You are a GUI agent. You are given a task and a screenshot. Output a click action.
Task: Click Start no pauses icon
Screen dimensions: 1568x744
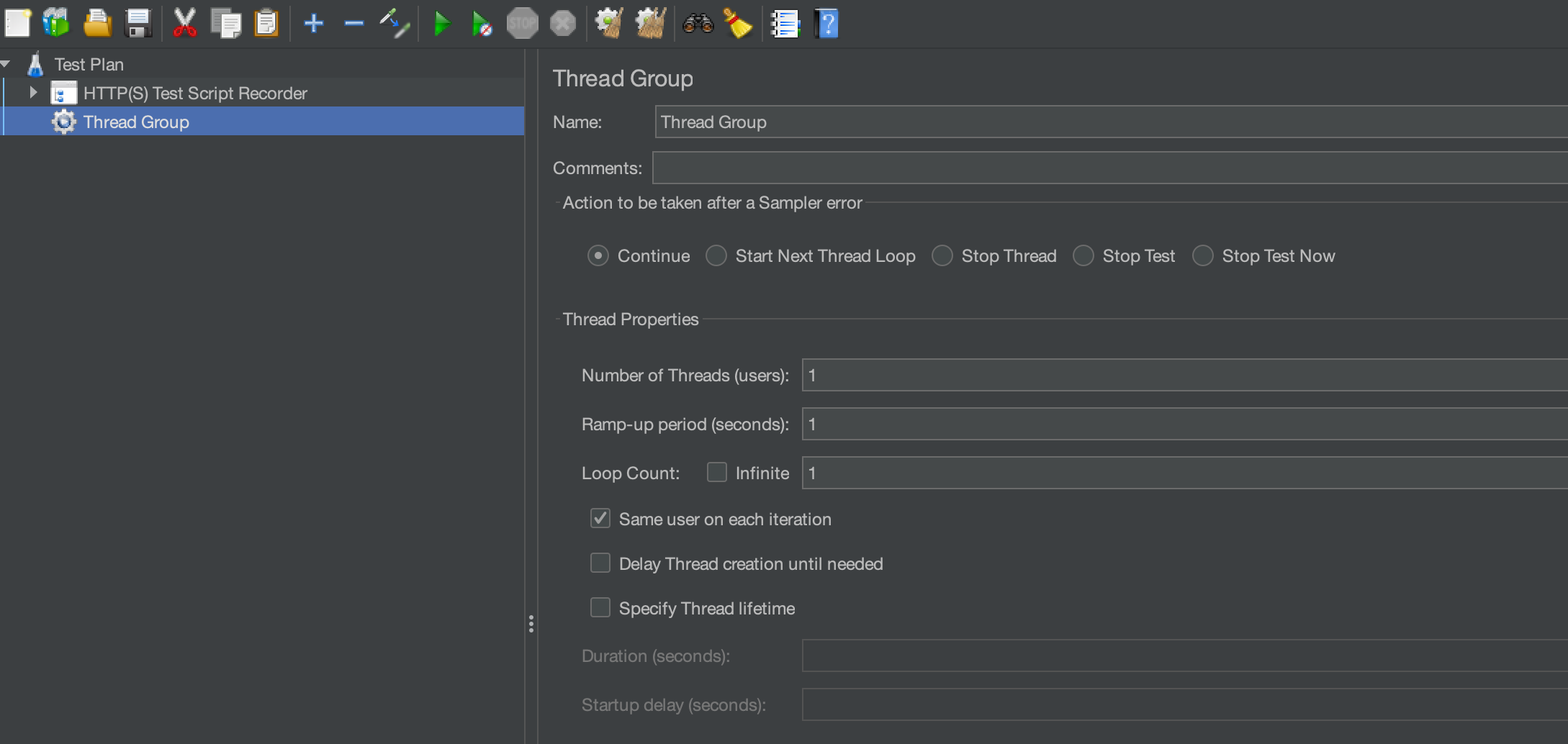tap(481, 24)
